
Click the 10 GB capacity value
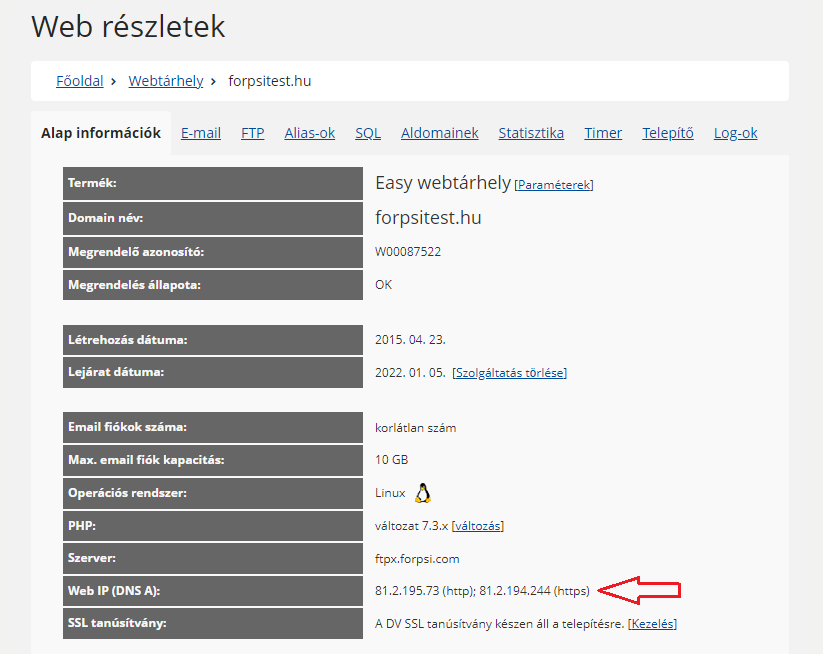click(392, 460)
